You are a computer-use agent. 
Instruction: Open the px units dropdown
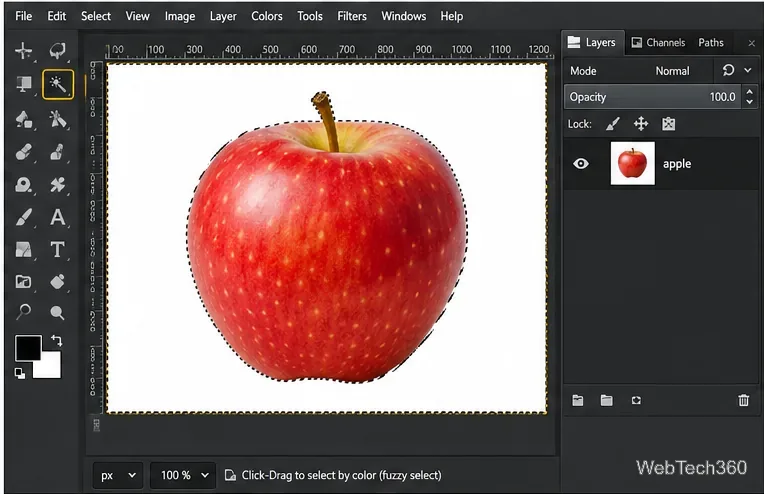tap(118, 475)
